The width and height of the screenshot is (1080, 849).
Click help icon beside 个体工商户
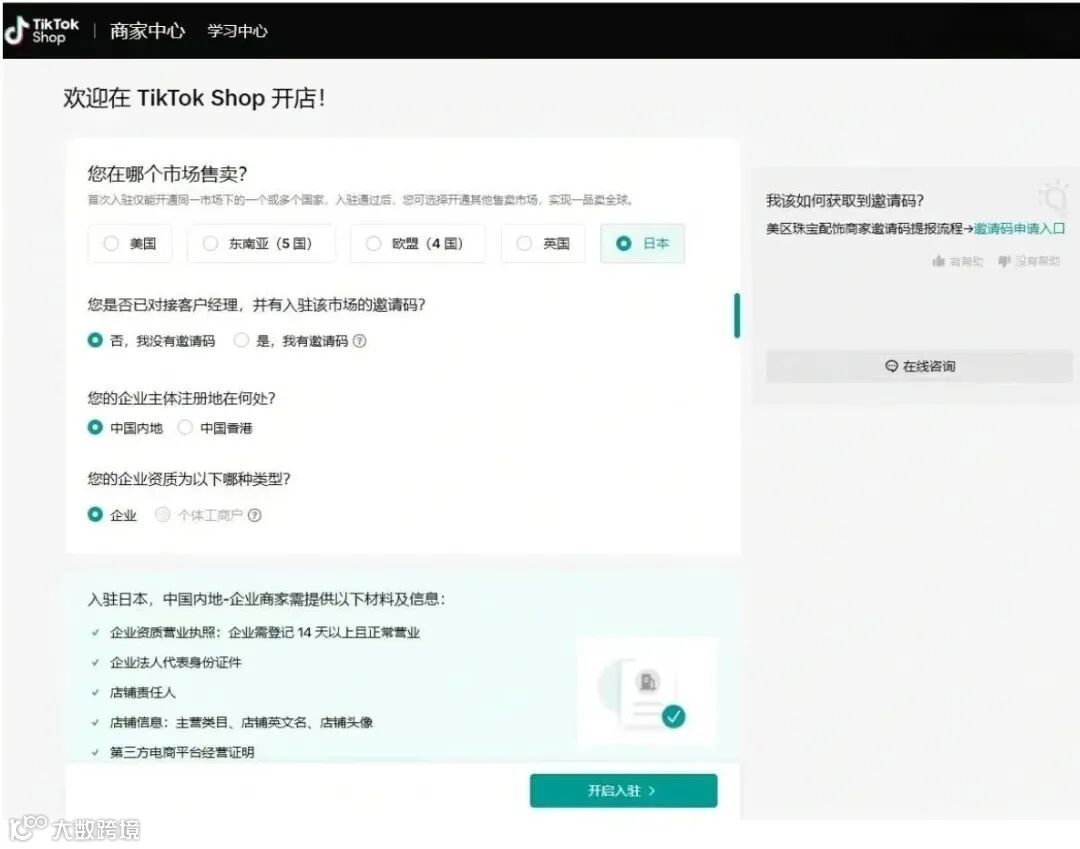click(x=254, y=515)
